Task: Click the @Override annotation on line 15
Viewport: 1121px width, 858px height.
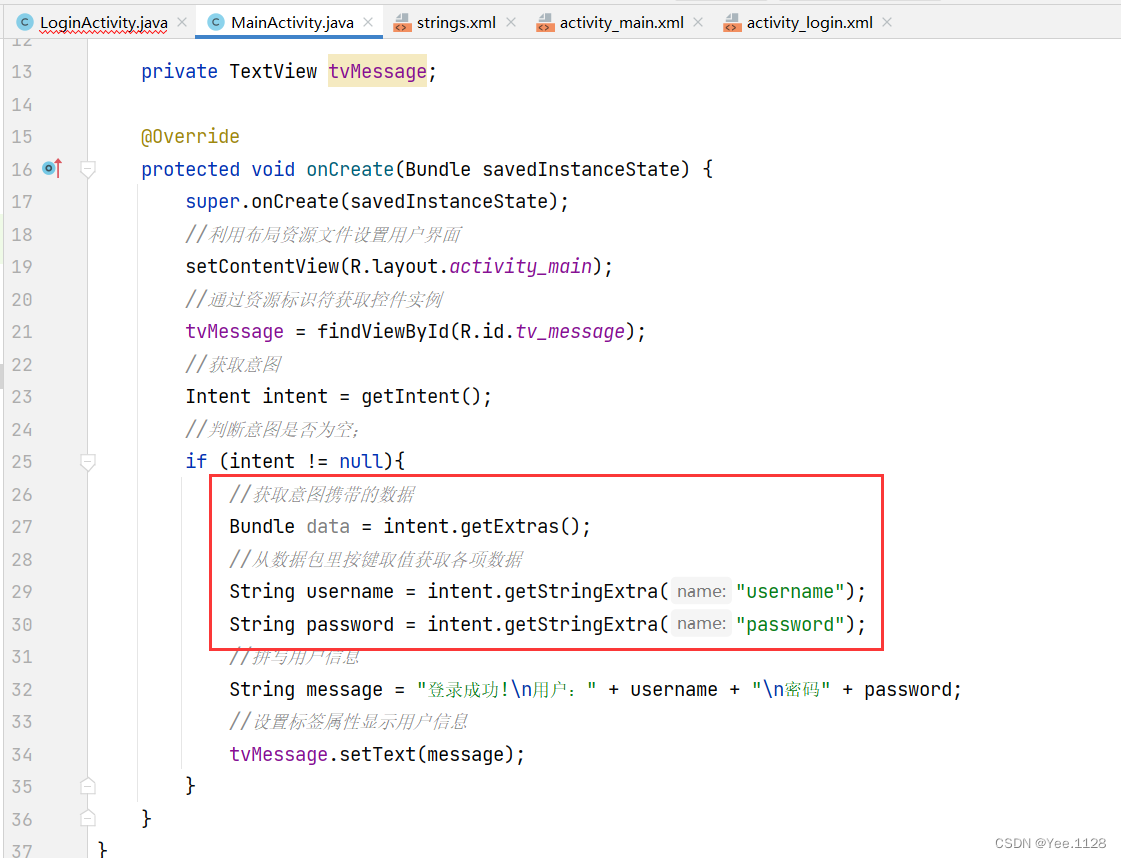Action: pyautogui.click(x=190, y=137)
